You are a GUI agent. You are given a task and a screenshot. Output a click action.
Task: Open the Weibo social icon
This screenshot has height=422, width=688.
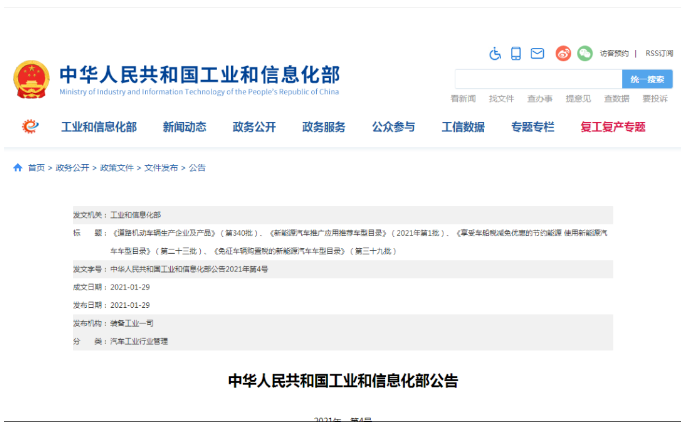[x=563, y=53]
